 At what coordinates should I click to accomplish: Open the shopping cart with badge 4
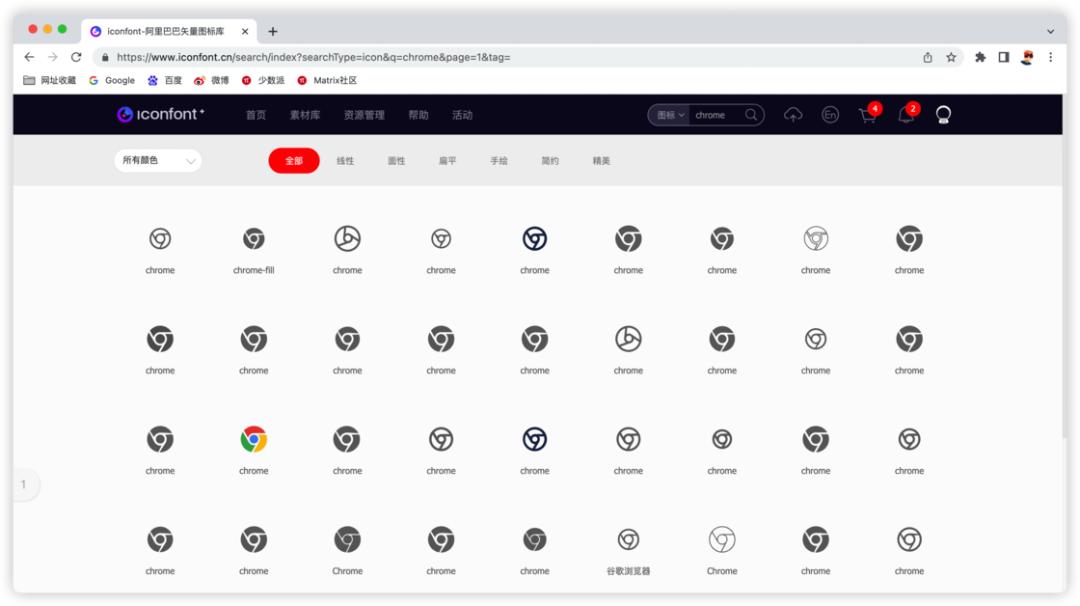(869, 114)
